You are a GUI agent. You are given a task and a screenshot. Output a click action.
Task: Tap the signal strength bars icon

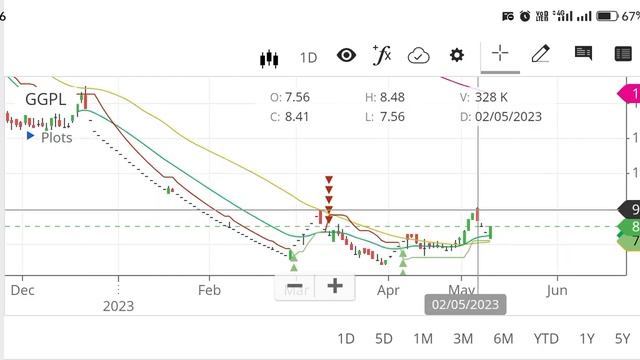click(584, 16)
